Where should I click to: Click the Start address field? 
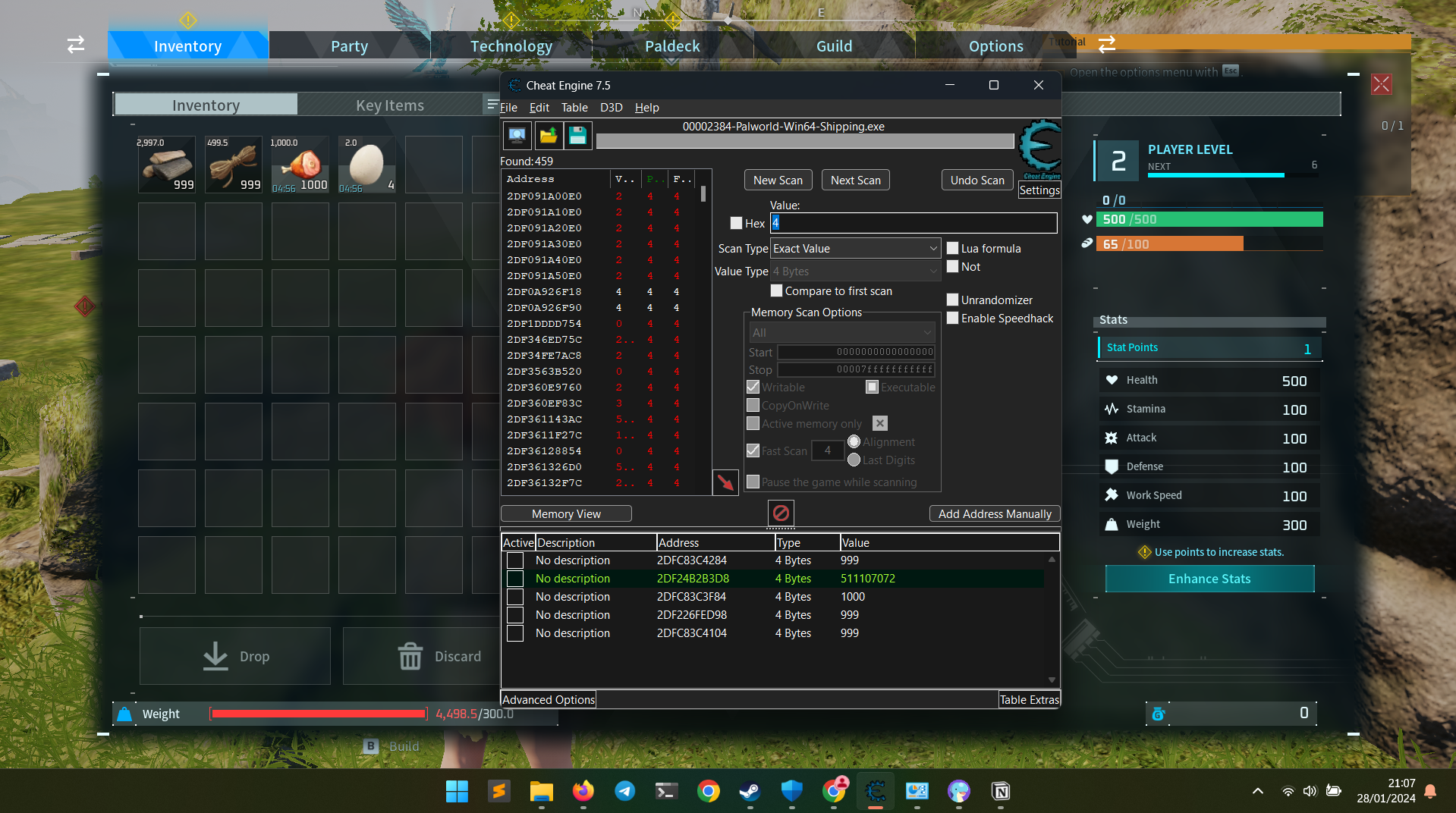pos(856,352)
